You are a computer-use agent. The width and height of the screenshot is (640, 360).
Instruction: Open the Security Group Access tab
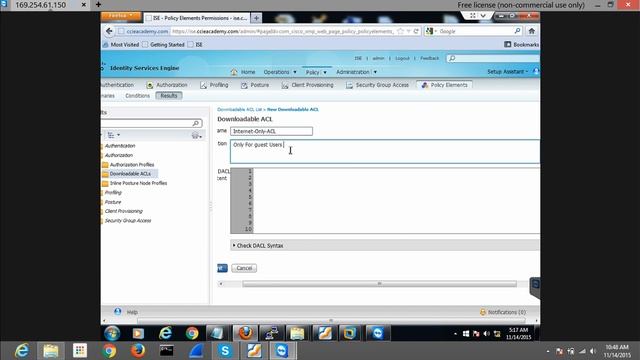point(377,85)
